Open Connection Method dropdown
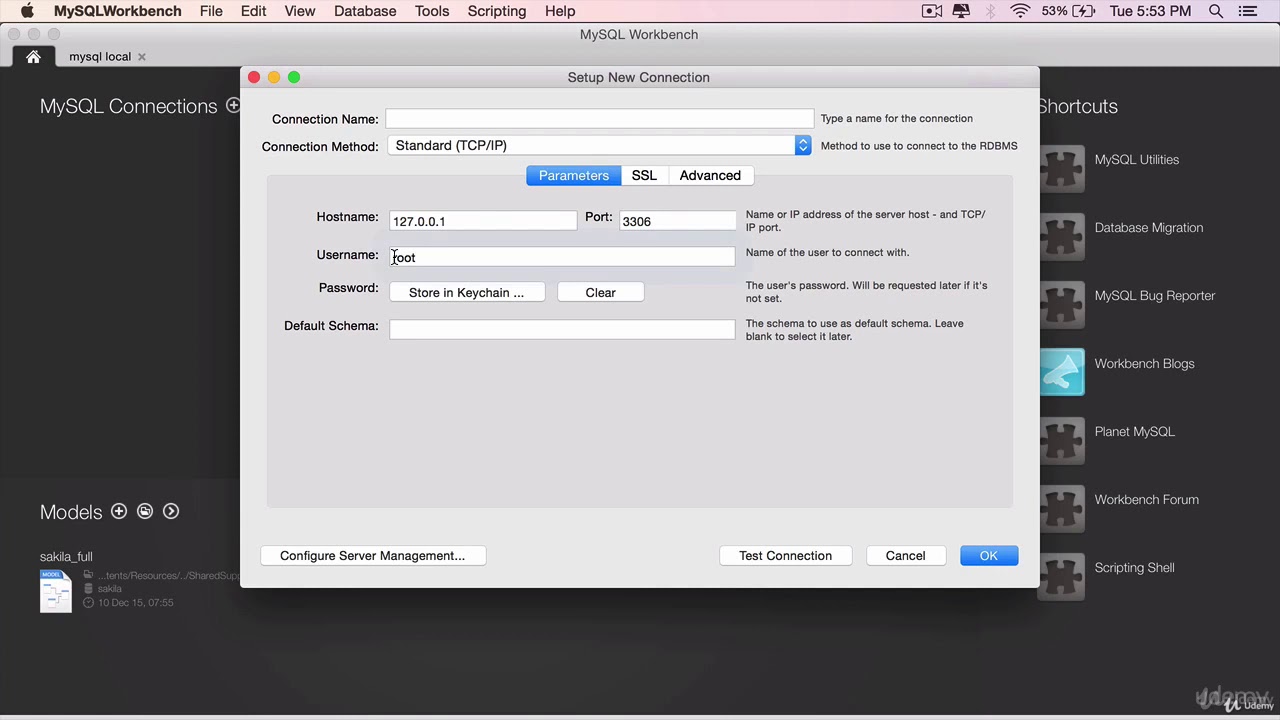The width and height of the screenshot is (1280, 720). click(598, 145)
